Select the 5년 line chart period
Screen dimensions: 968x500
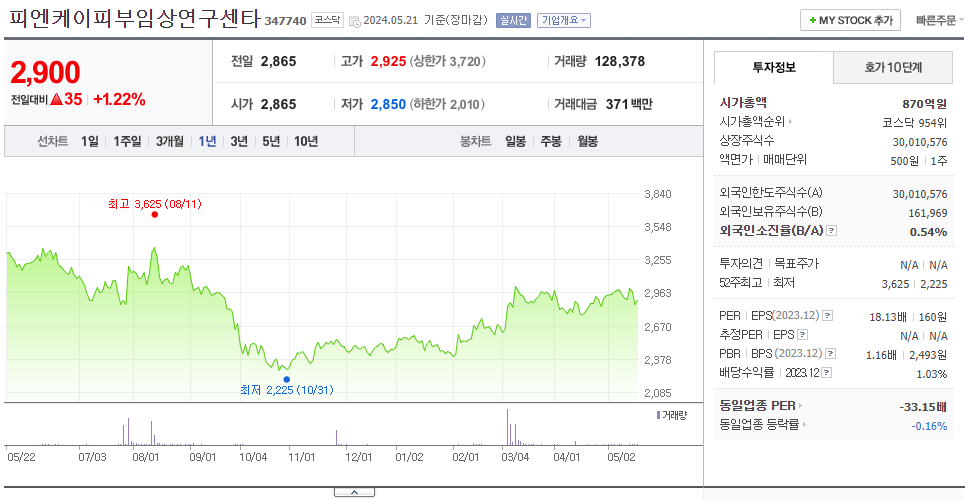pyautogui.click(x=271, y=141)
